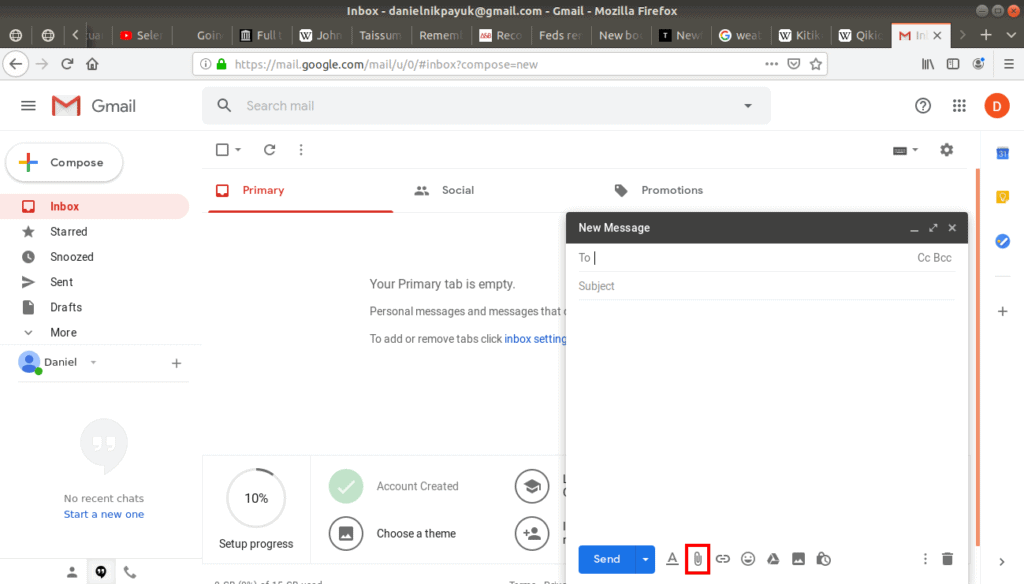
Task: Open more options in compose toolbar
Action: pos(925,559)
